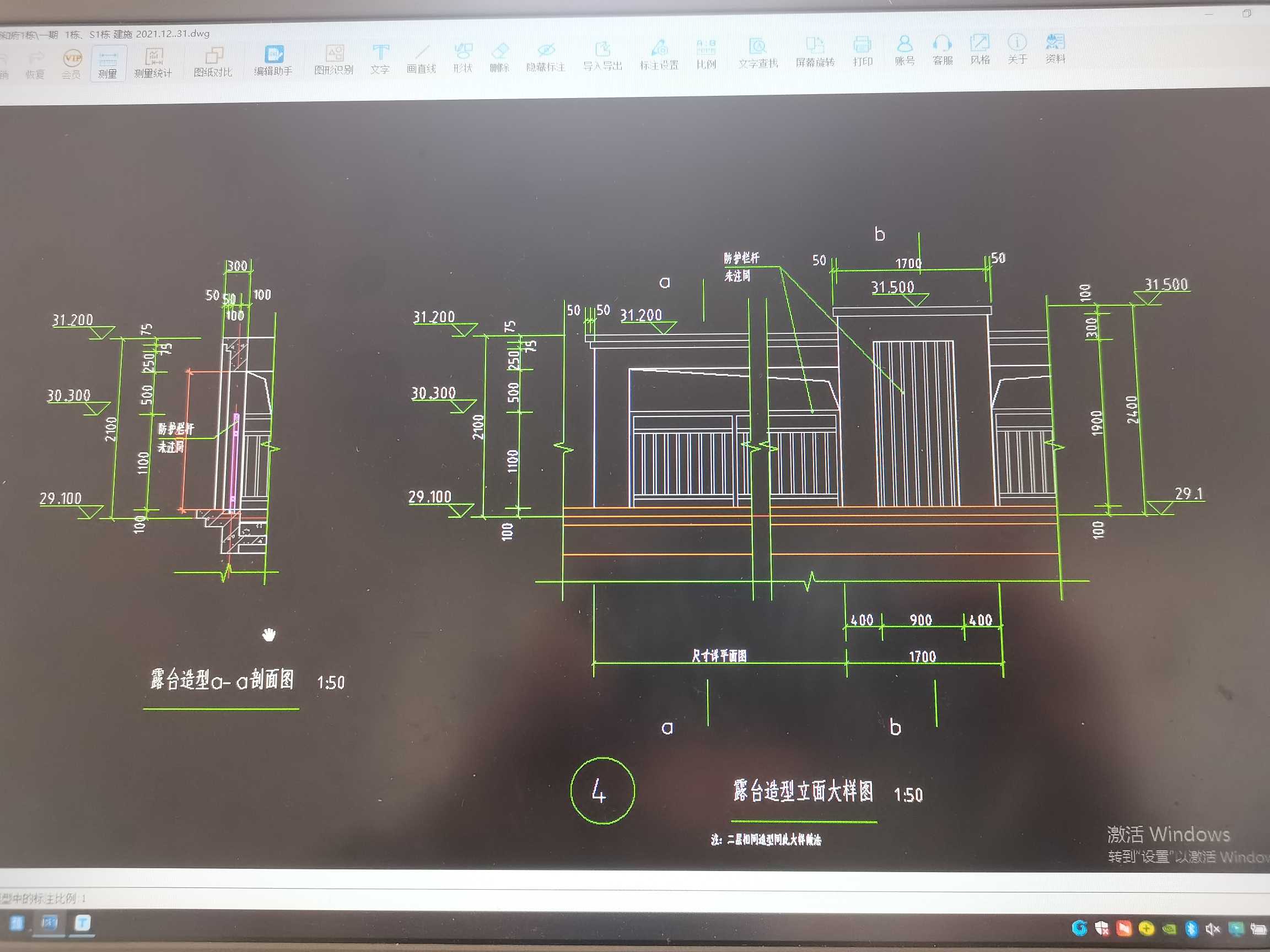Click the note text below the elevation title
1270x952 pixels.
(x=766, y=840)
